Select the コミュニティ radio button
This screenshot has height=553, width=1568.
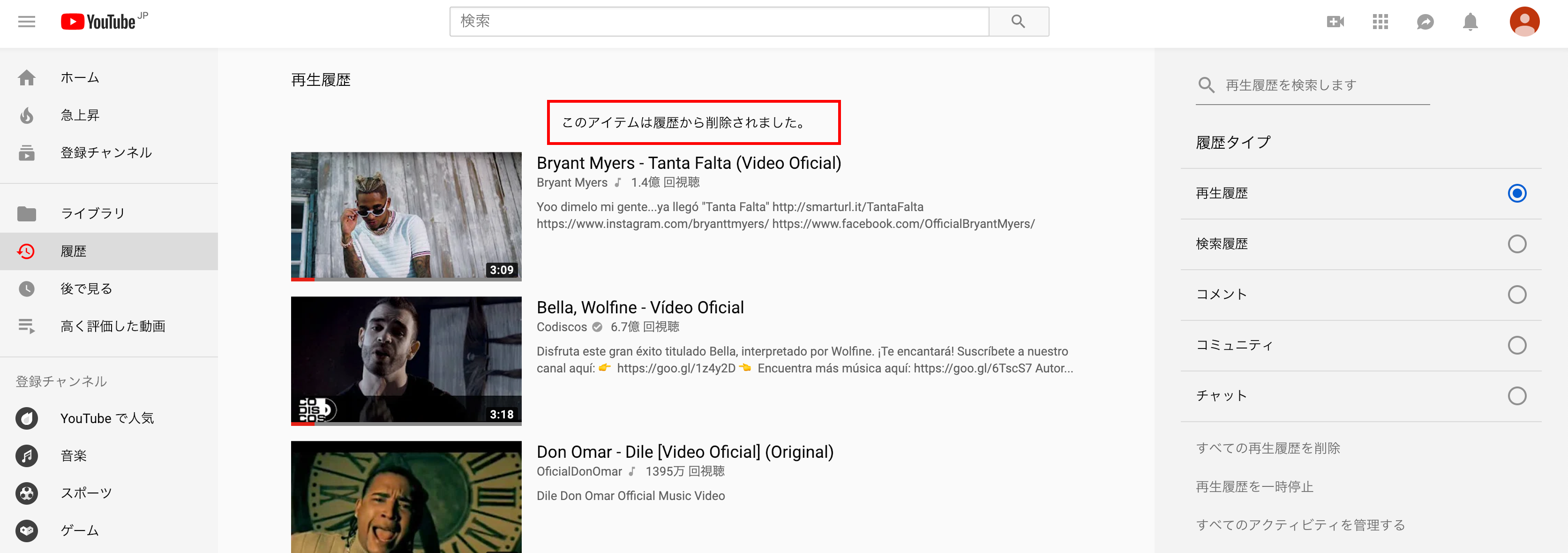click(1516, 345)
